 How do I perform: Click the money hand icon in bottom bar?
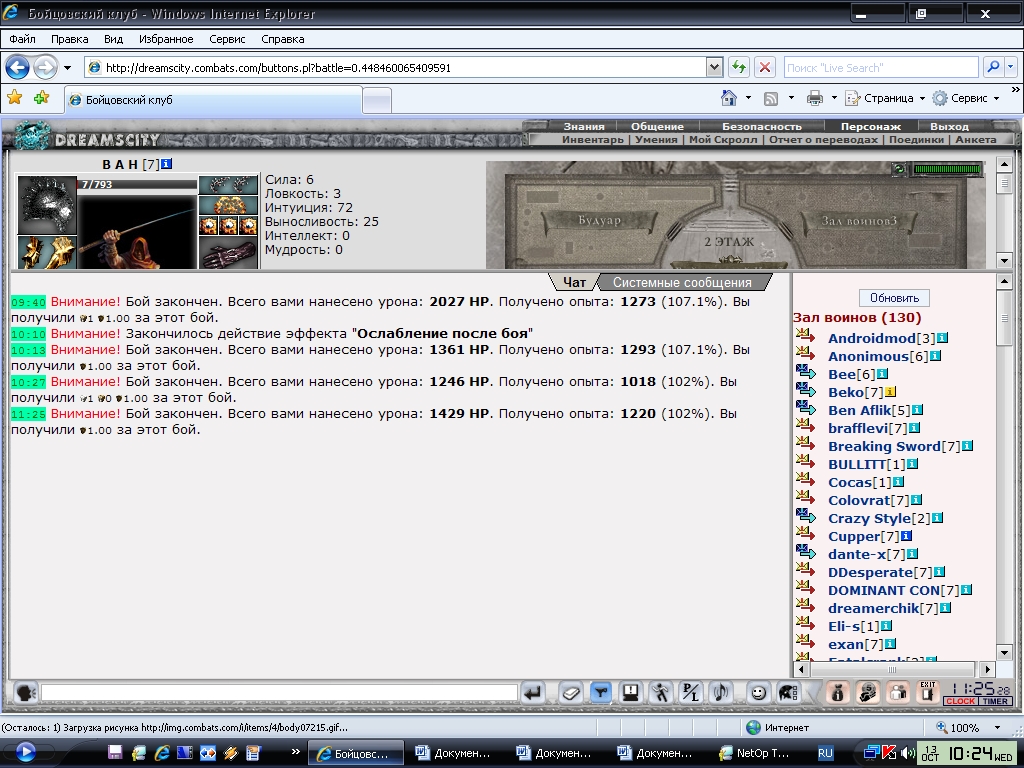[868, 692]
